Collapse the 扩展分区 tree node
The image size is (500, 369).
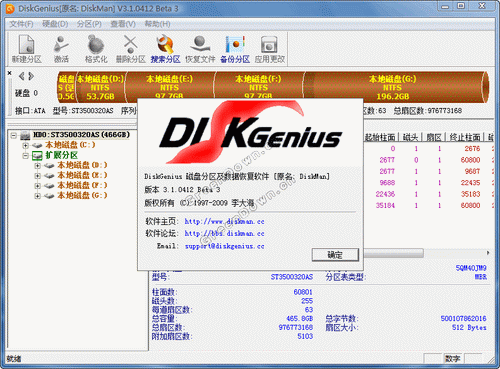25,155
